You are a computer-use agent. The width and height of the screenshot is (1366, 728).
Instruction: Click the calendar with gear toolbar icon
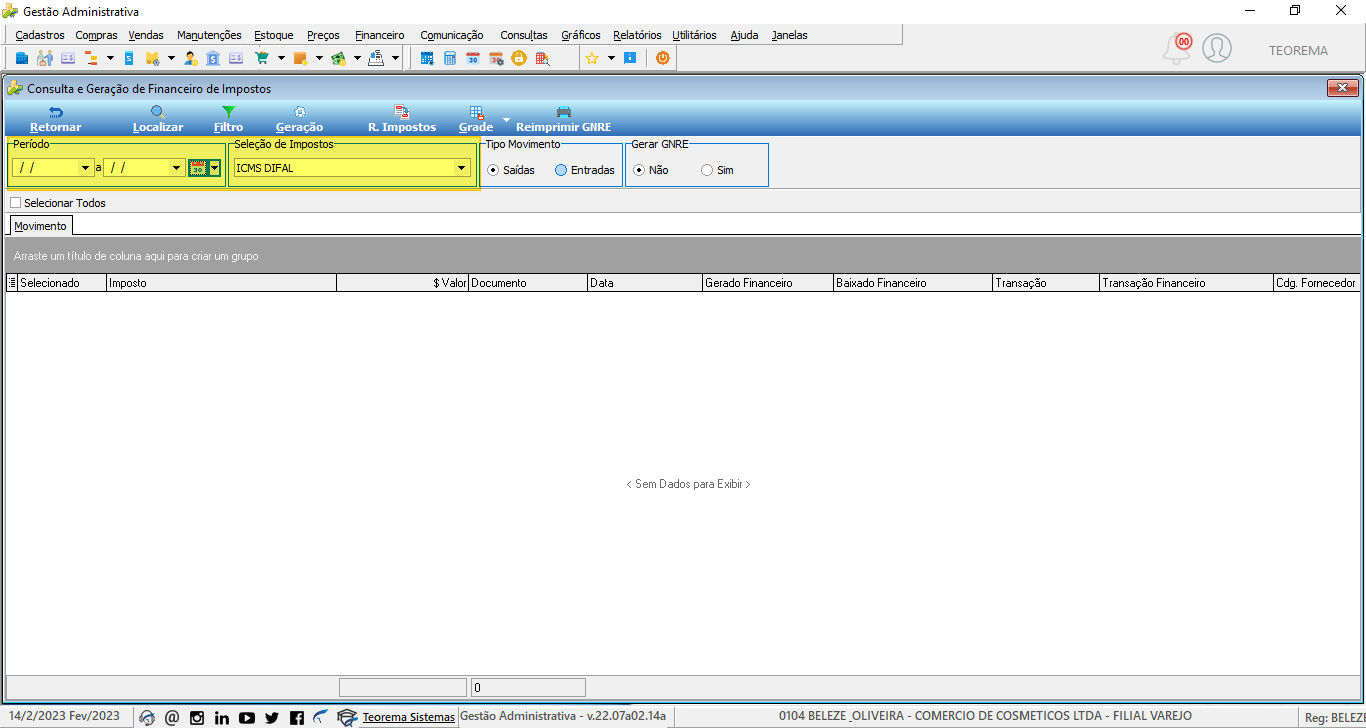(x=496, y=58)
